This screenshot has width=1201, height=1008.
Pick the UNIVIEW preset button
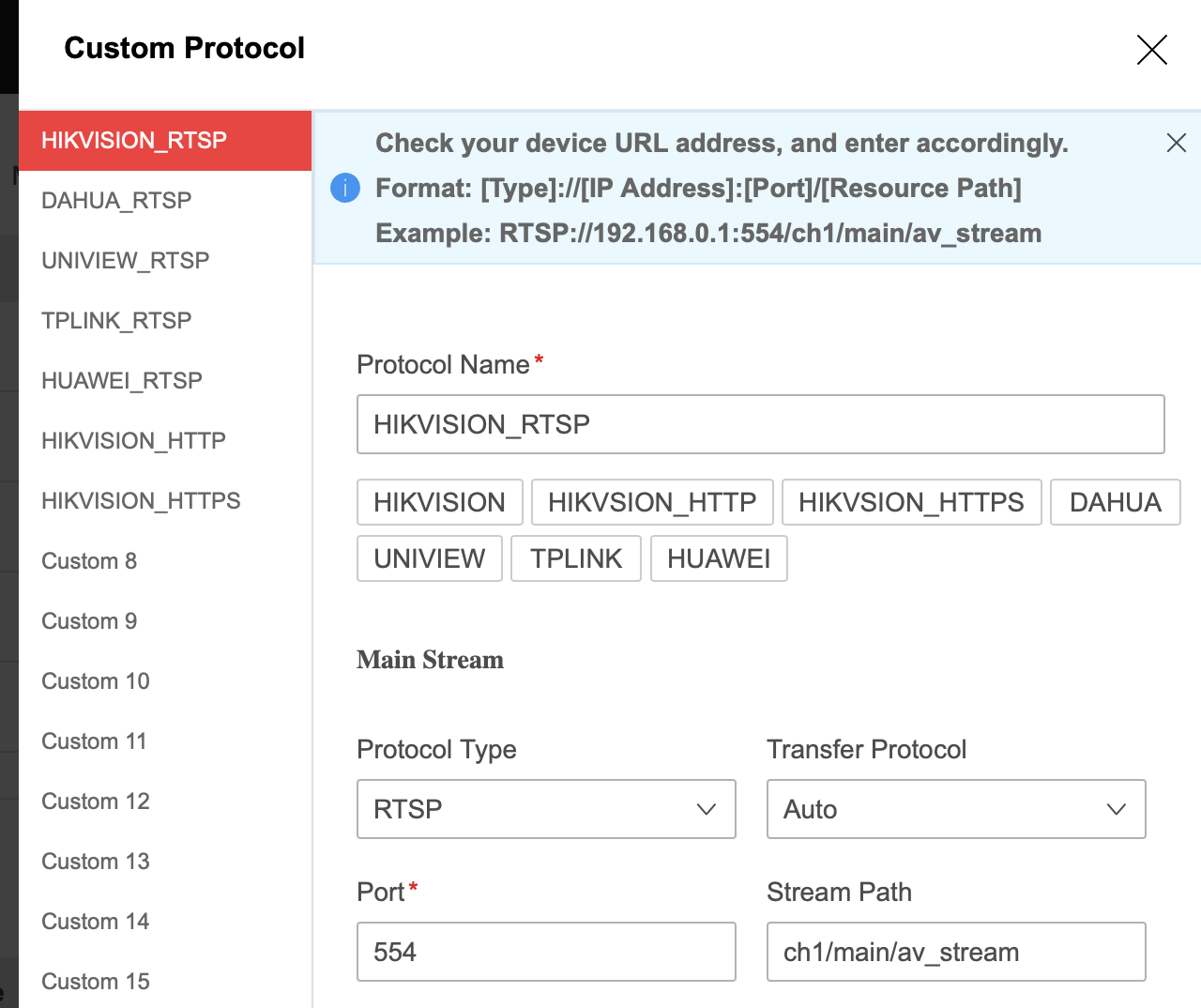[429, 558]
